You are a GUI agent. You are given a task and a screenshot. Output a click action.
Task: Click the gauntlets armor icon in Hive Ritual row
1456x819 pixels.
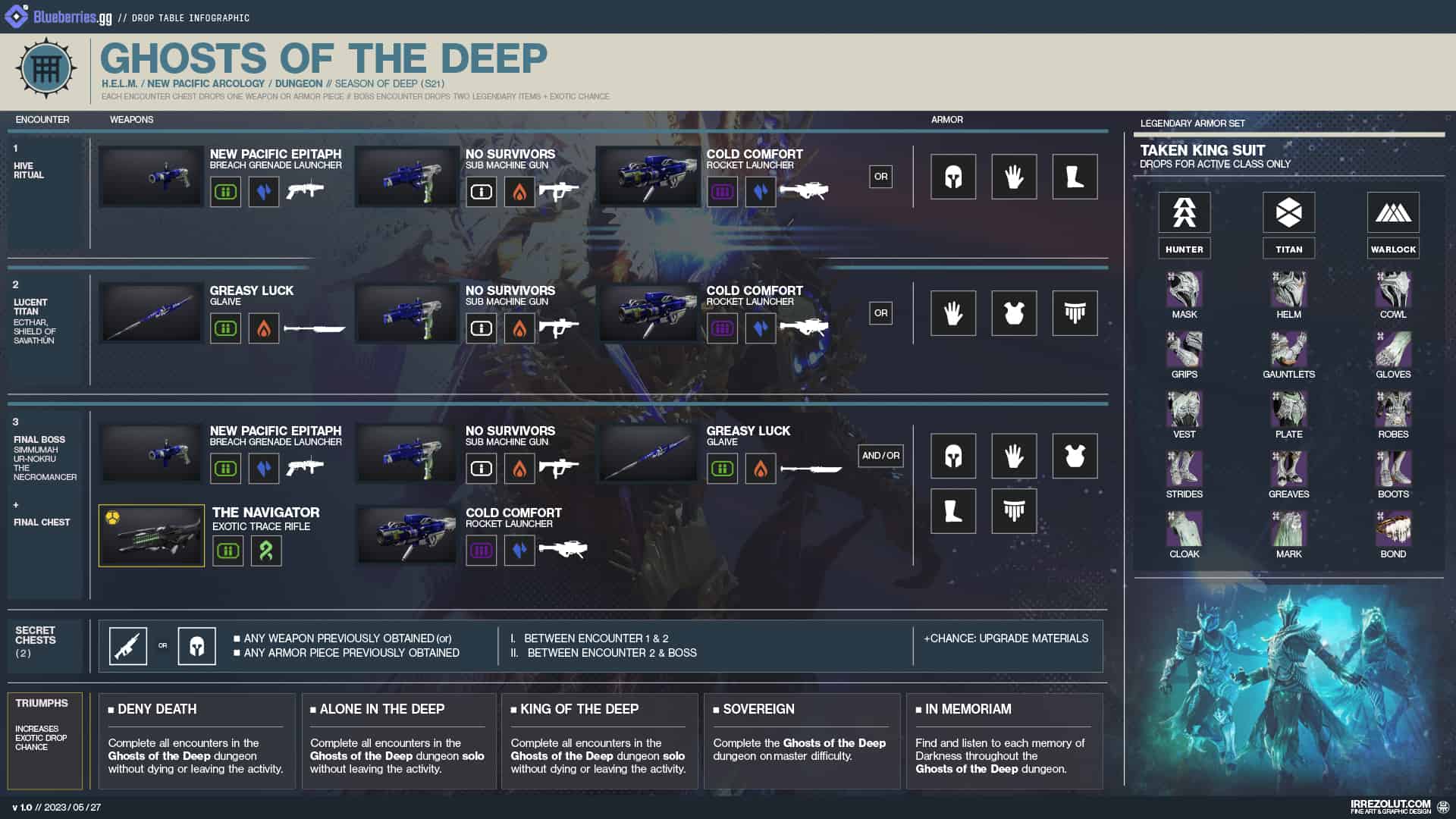coord(1014,177)
